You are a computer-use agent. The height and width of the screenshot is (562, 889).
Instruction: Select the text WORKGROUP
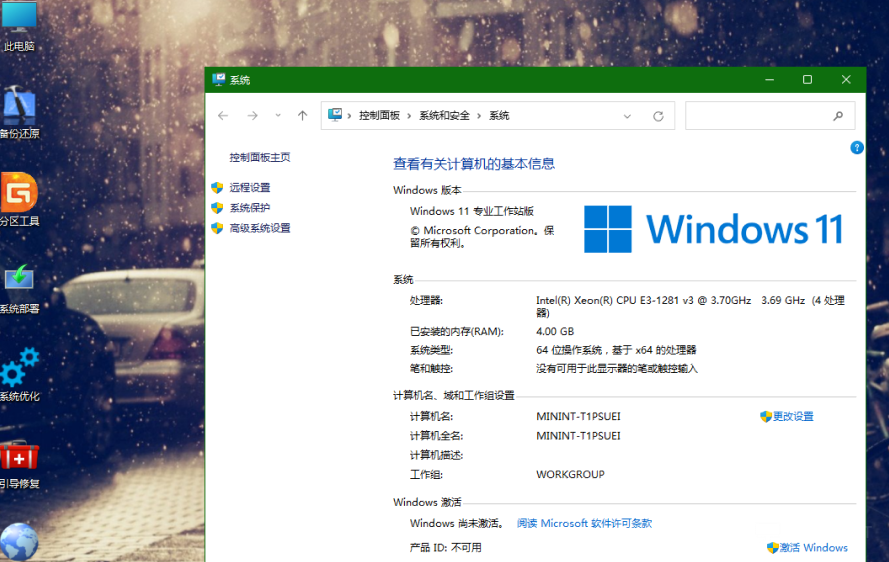point(570,474)
